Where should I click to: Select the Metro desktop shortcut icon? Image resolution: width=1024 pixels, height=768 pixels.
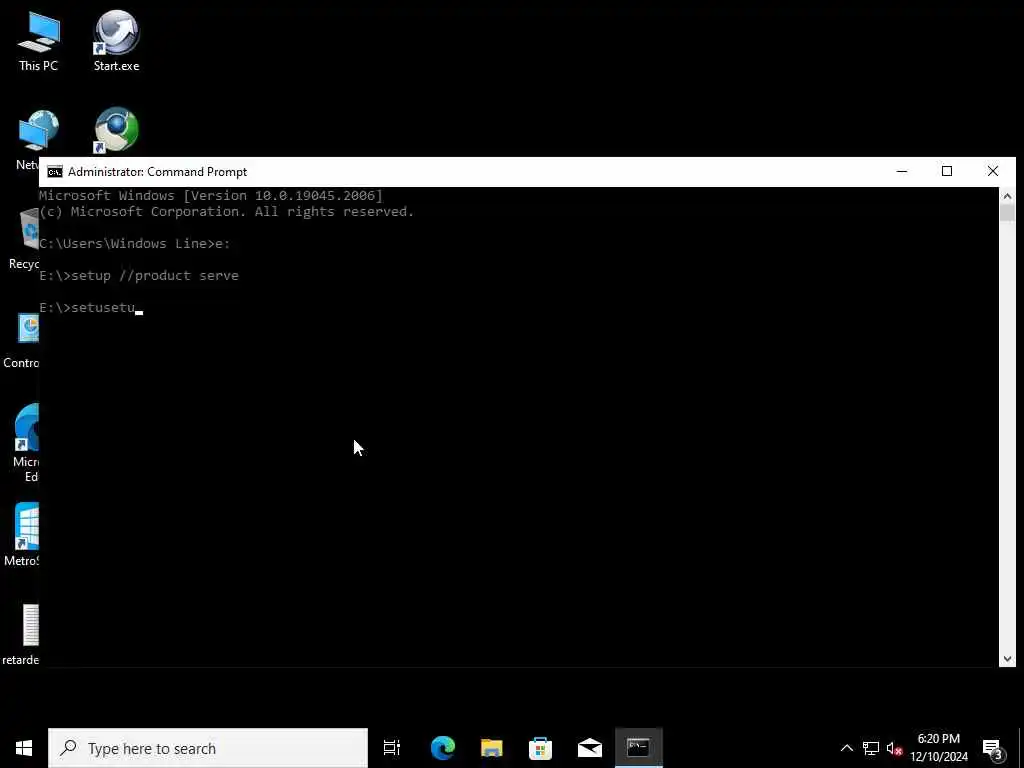pyautogui.click(x=22, y=534)
